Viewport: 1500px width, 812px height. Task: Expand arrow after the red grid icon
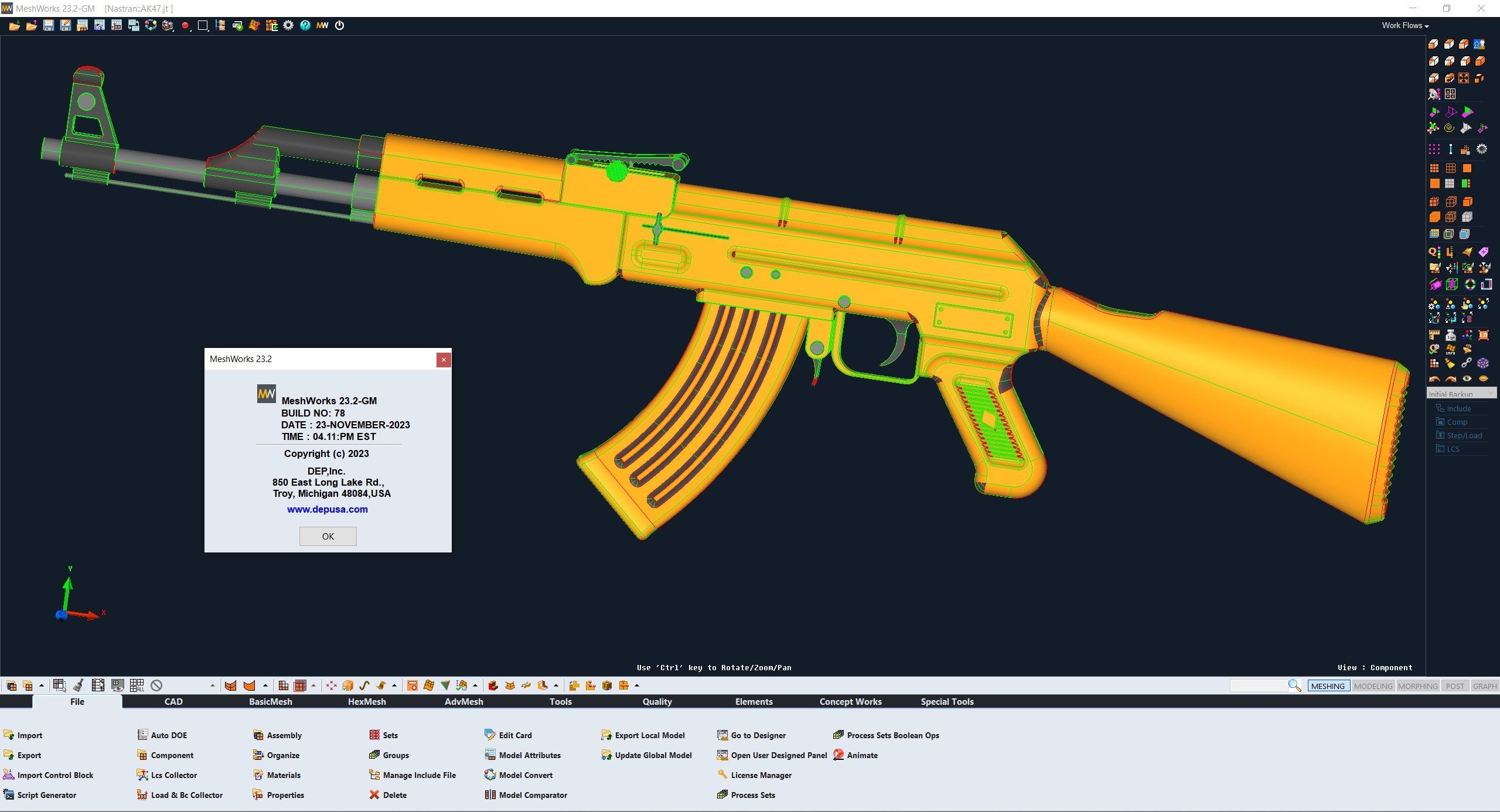313,685
